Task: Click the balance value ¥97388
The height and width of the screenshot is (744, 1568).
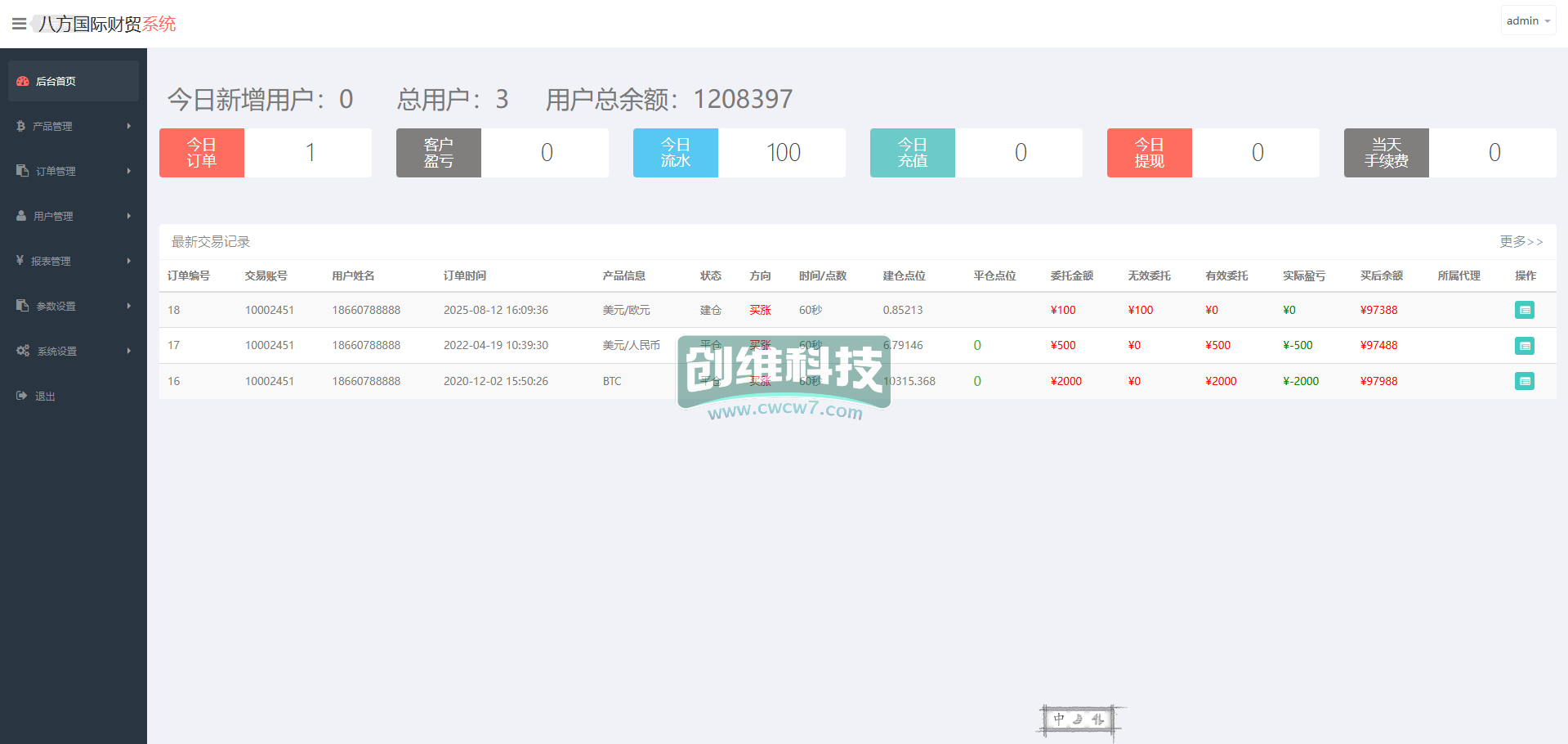Action: tap(1379, 311)
